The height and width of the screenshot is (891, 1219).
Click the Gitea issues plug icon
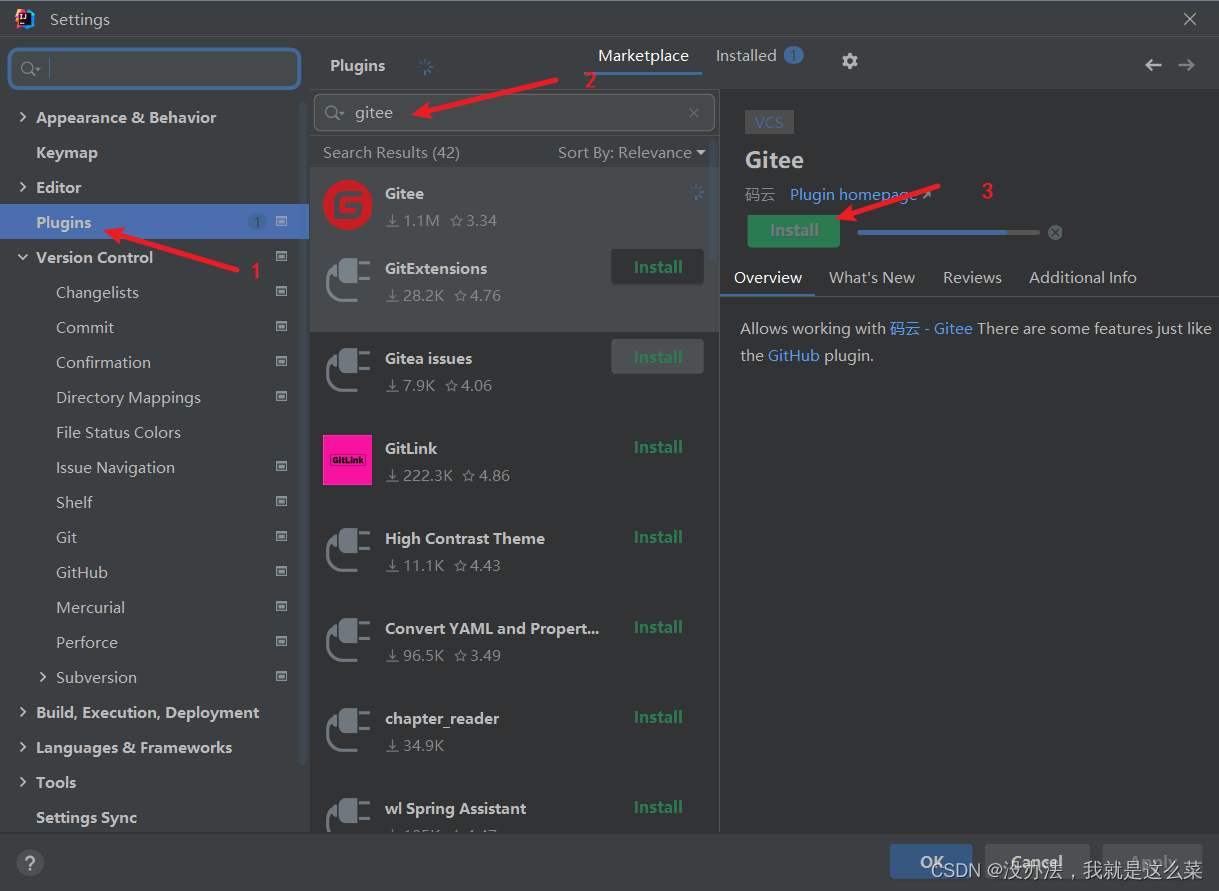(348, 371)
